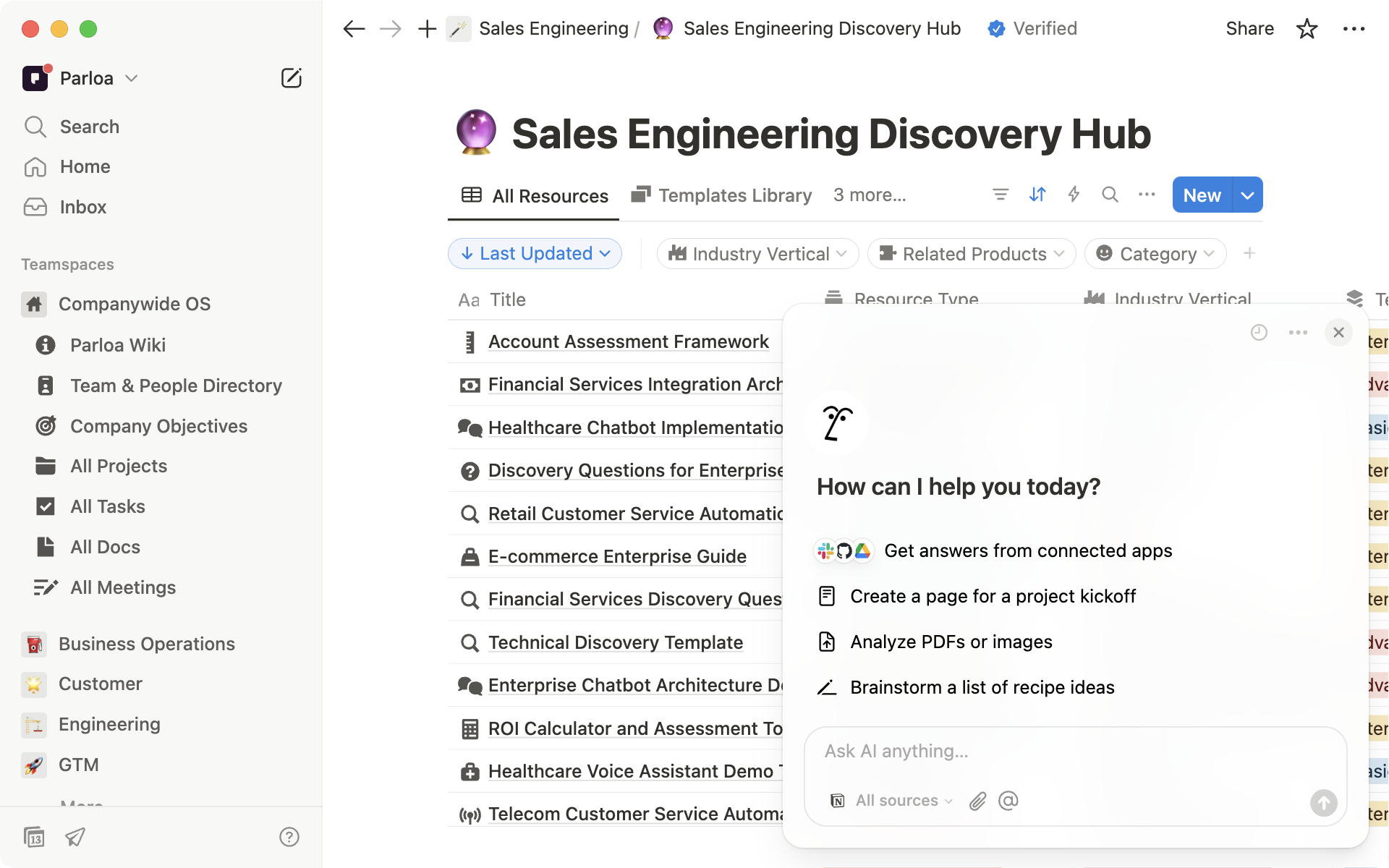1389x868 pixels.
Task: Click the sort arrows icon
Action: [1037, 195]
